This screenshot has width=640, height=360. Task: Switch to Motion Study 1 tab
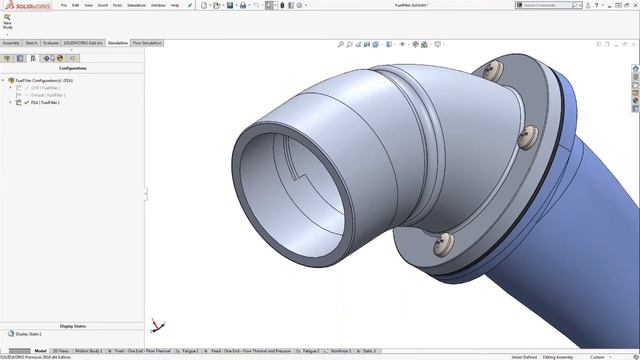pos(88,351)
